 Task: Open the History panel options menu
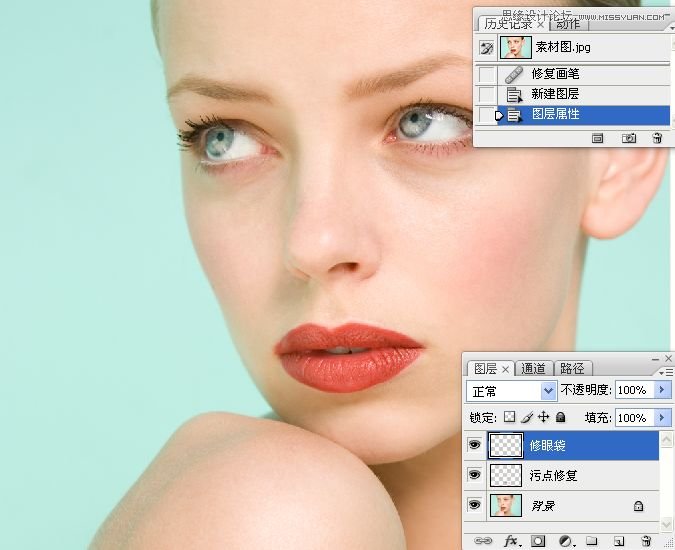point(672,28)
